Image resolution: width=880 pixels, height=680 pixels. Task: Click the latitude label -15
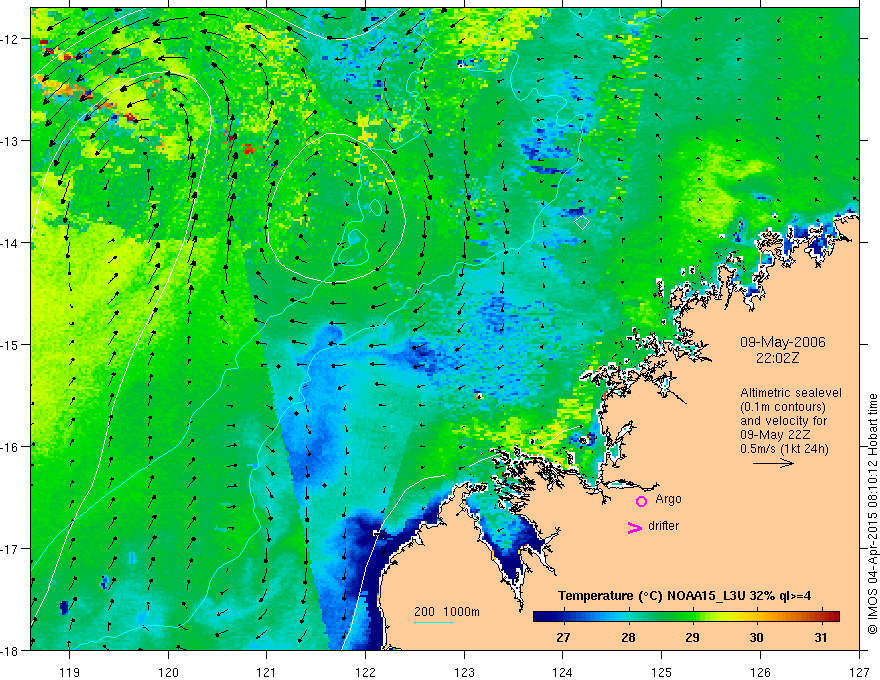pos(11,344)
